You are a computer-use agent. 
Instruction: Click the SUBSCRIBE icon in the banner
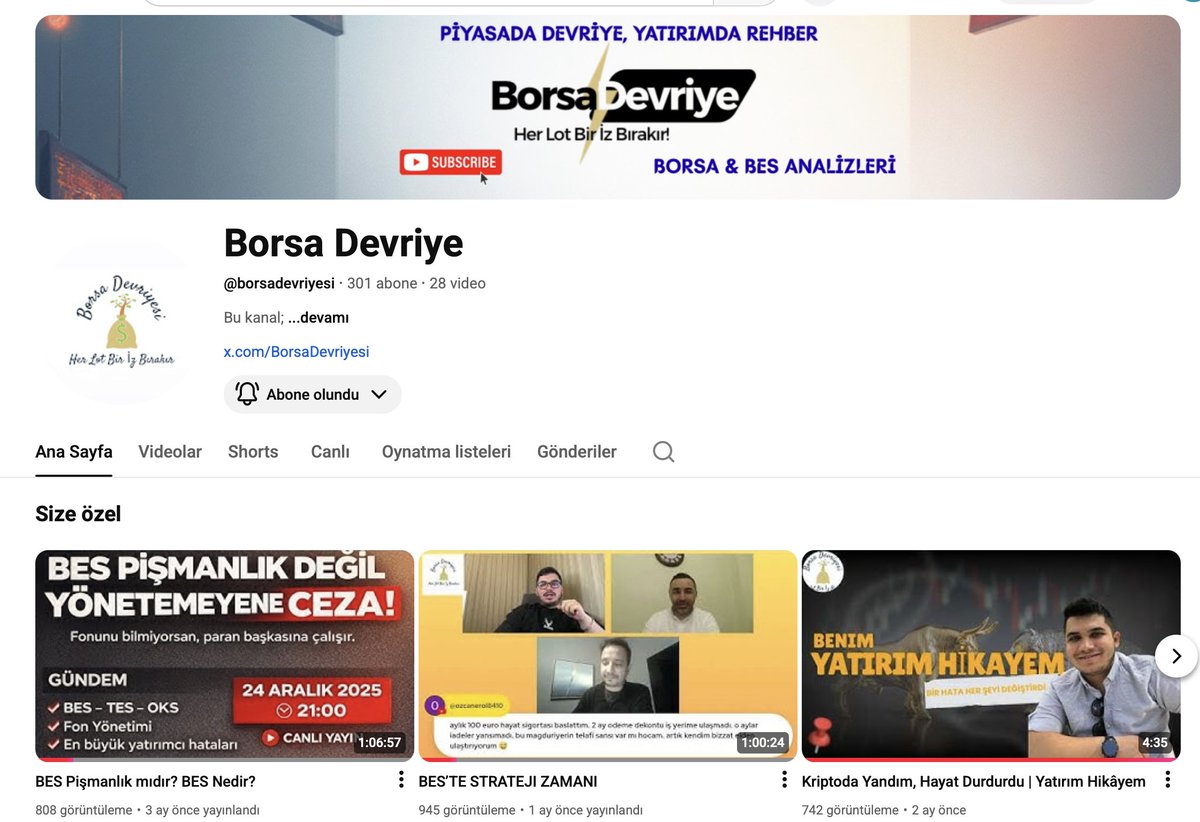(450, 161)
